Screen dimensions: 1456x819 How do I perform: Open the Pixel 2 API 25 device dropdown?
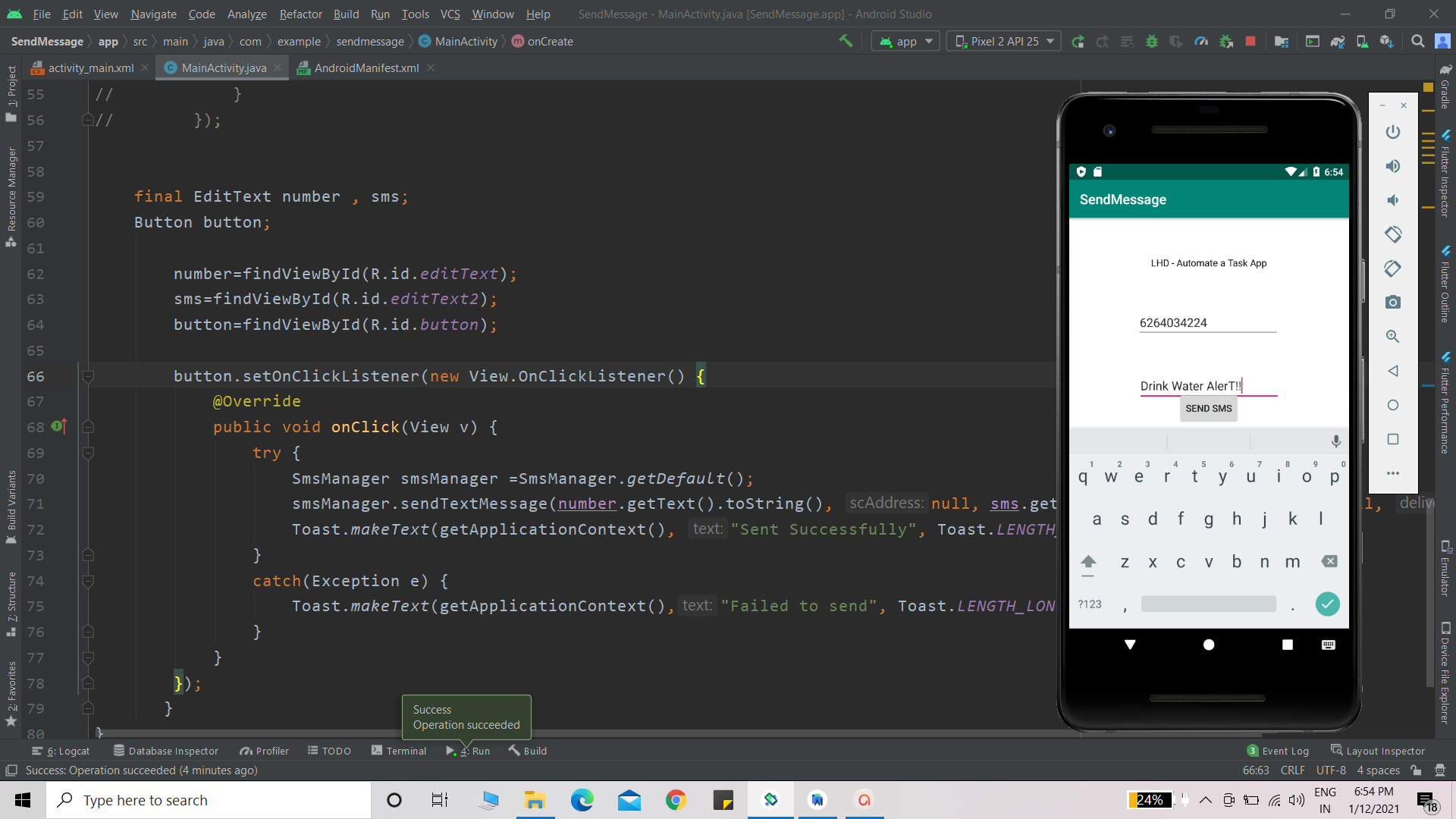pyautogui.click(x=1005, y=41)
